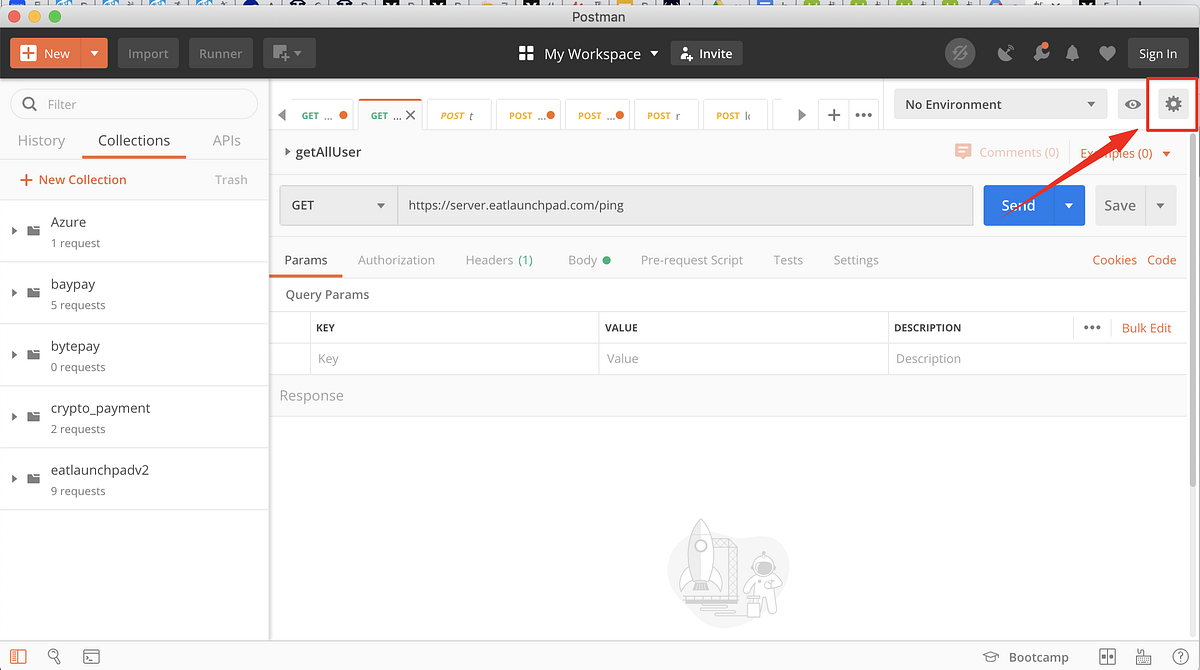1200x670 pixels.
Task: Open Bulk Edit for query params
Action: (1146, 327)
